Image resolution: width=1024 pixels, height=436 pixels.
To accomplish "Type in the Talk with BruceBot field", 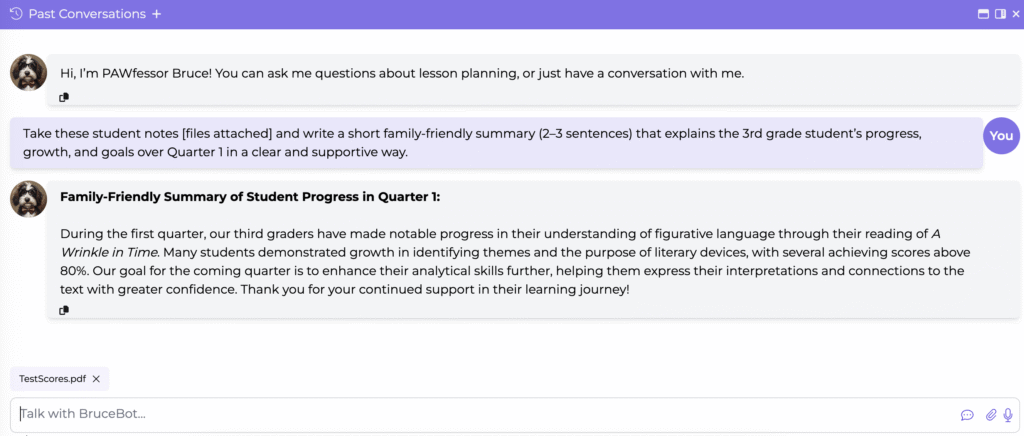I will coord(480,414).
